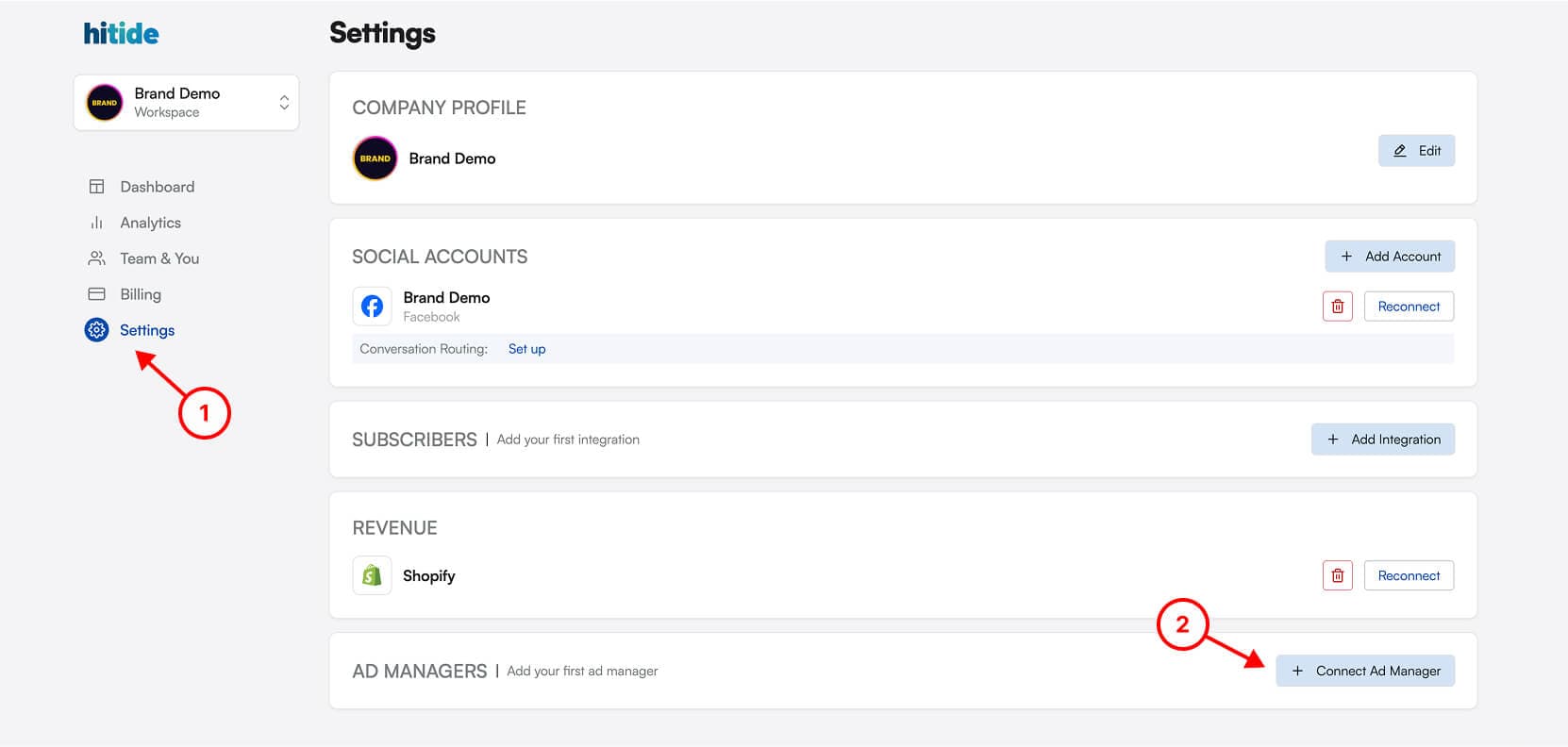This screenshot has height=747, width=1568.
Task: Delete the Facebook Brand Demo account
Action: 1337,307
